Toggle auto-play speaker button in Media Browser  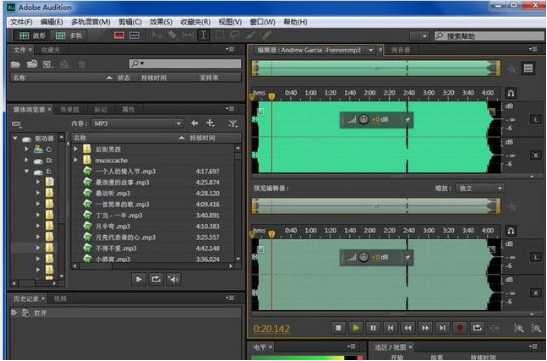[173, 279]
